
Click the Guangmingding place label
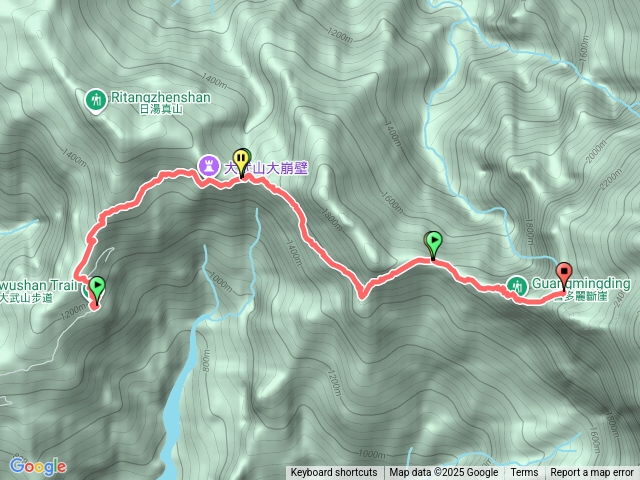[x=581, y=283]
